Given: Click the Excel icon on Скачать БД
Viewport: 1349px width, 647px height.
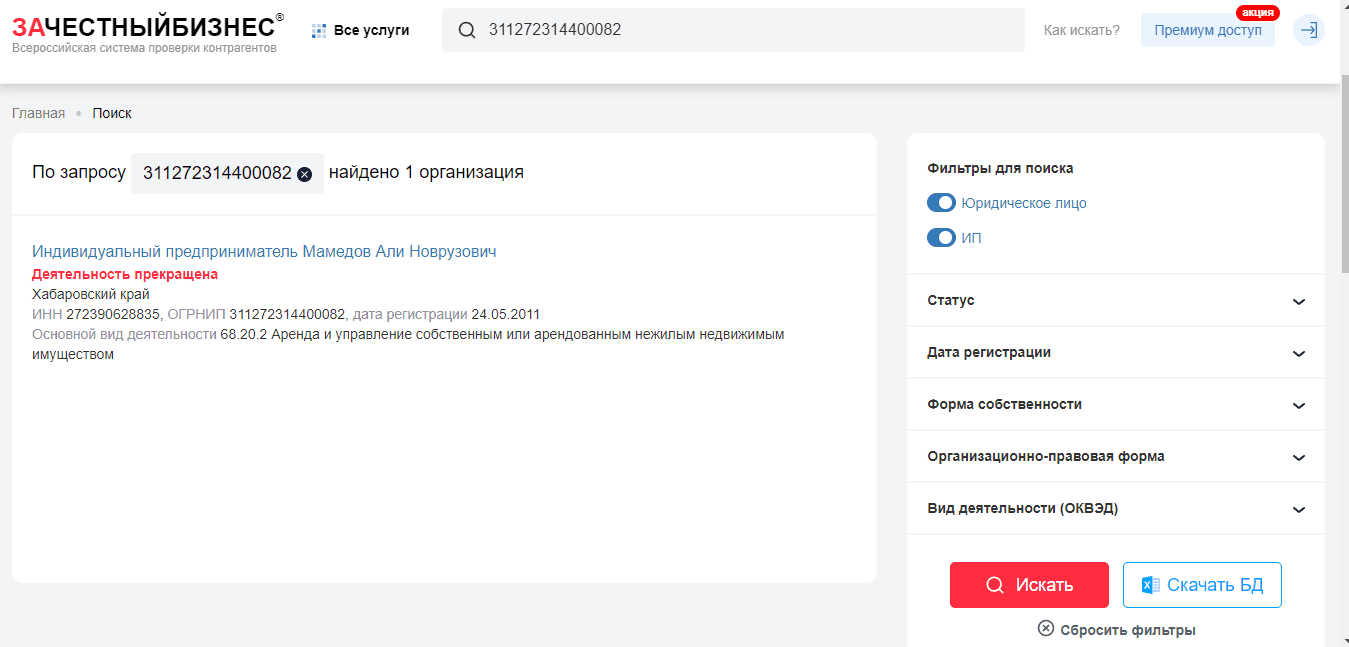Looking at the screenshot, I should (x=1151, y=585).
